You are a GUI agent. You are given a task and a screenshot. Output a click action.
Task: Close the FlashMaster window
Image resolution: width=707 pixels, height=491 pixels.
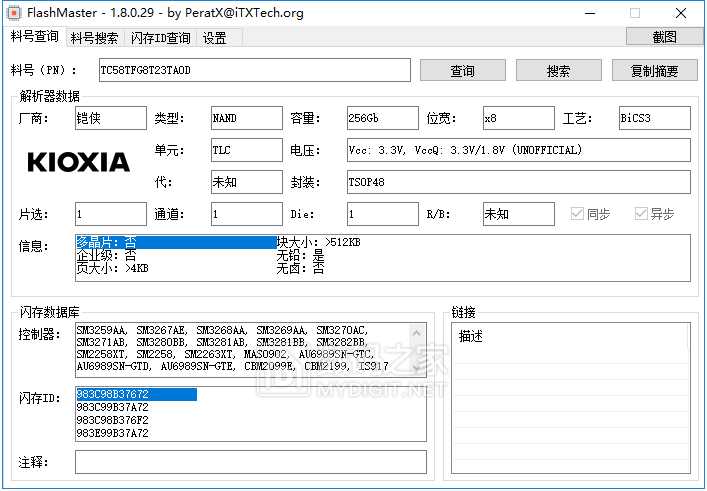tap(681, 13)
